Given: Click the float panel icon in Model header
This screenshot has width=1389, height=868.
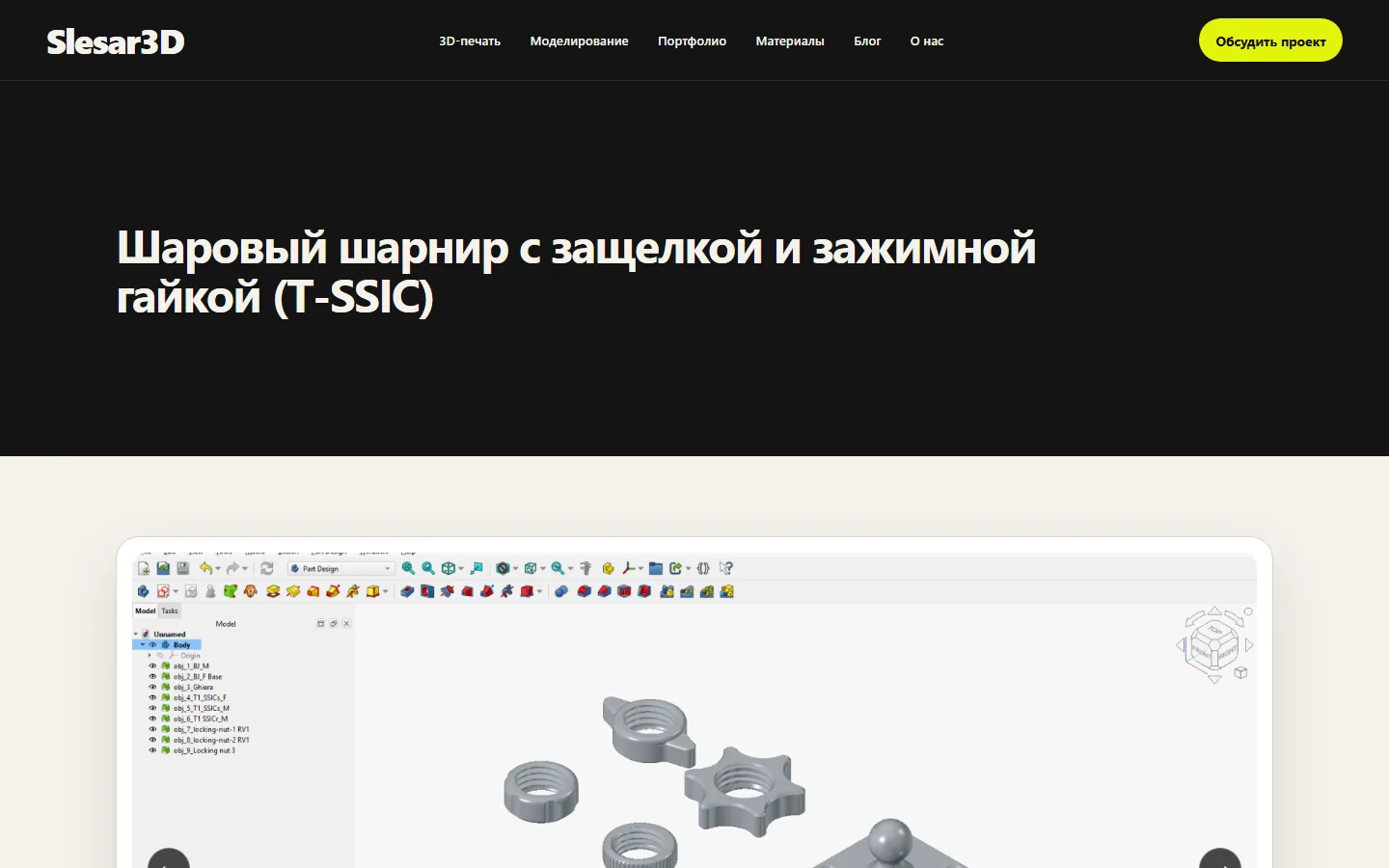Looking at the screenshot, I should 334,624.
